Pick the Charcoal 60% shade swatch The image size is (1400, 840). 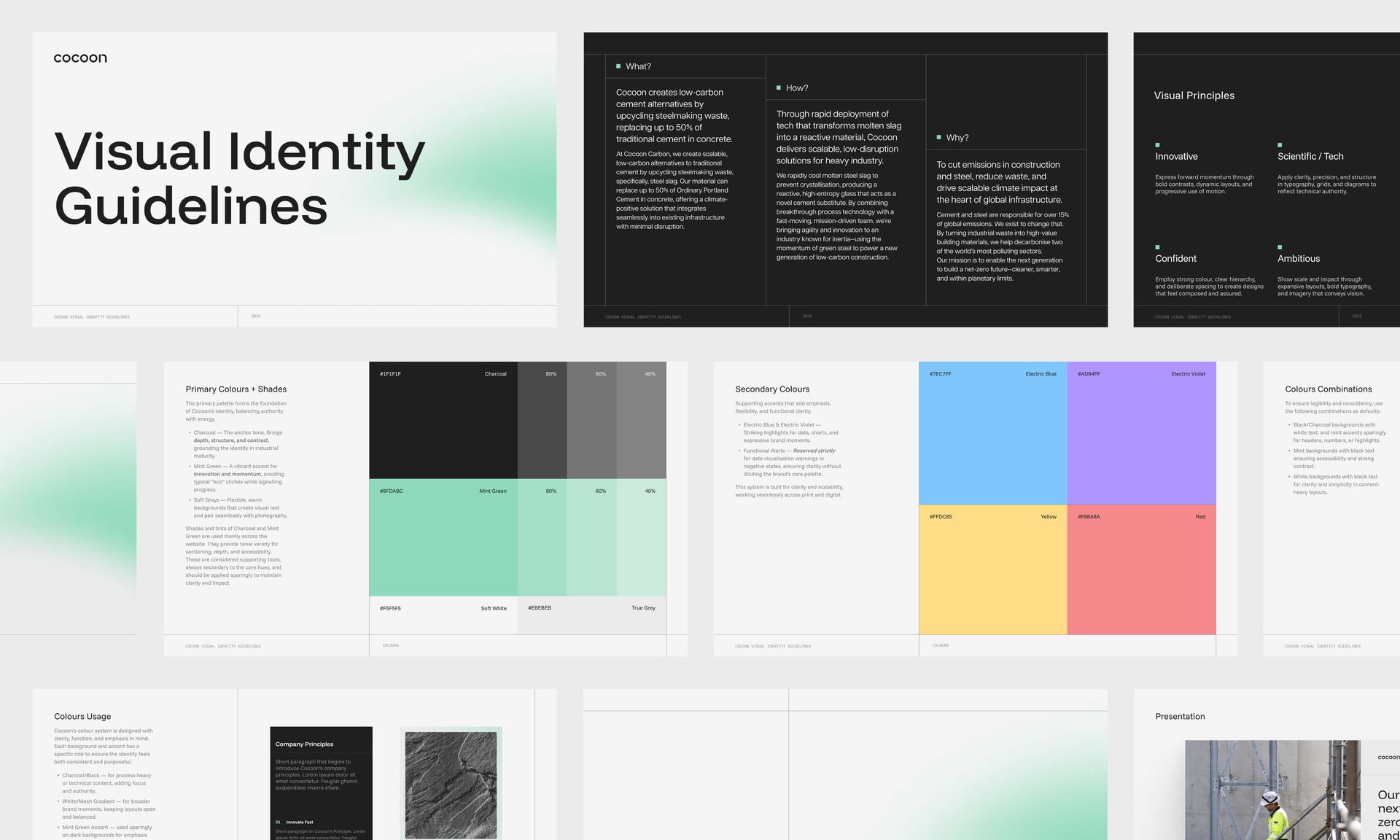pyautogui.click(x=592, y=420)
